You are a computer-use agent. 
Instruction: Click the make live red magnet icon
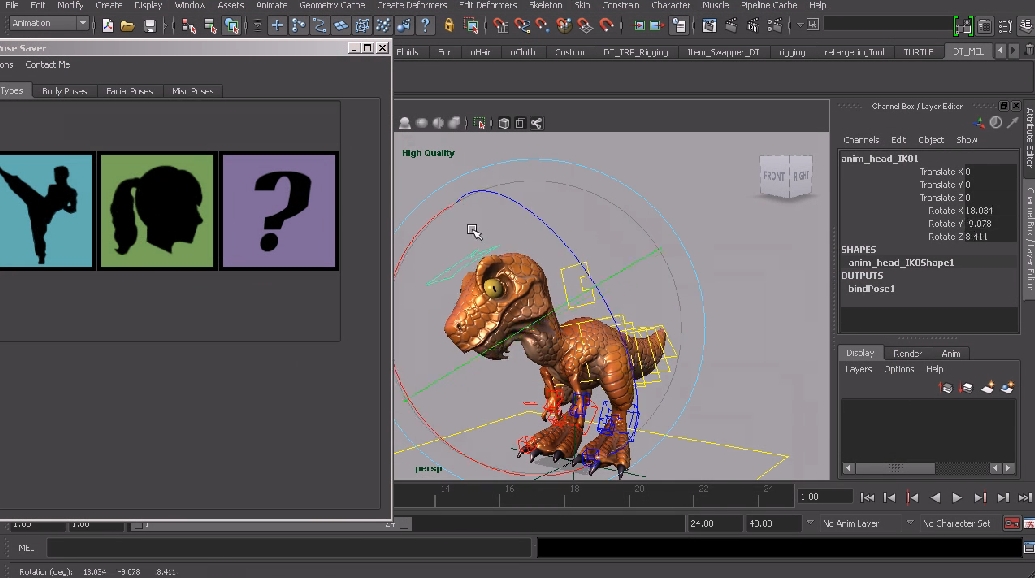click(x=606, y=26)
